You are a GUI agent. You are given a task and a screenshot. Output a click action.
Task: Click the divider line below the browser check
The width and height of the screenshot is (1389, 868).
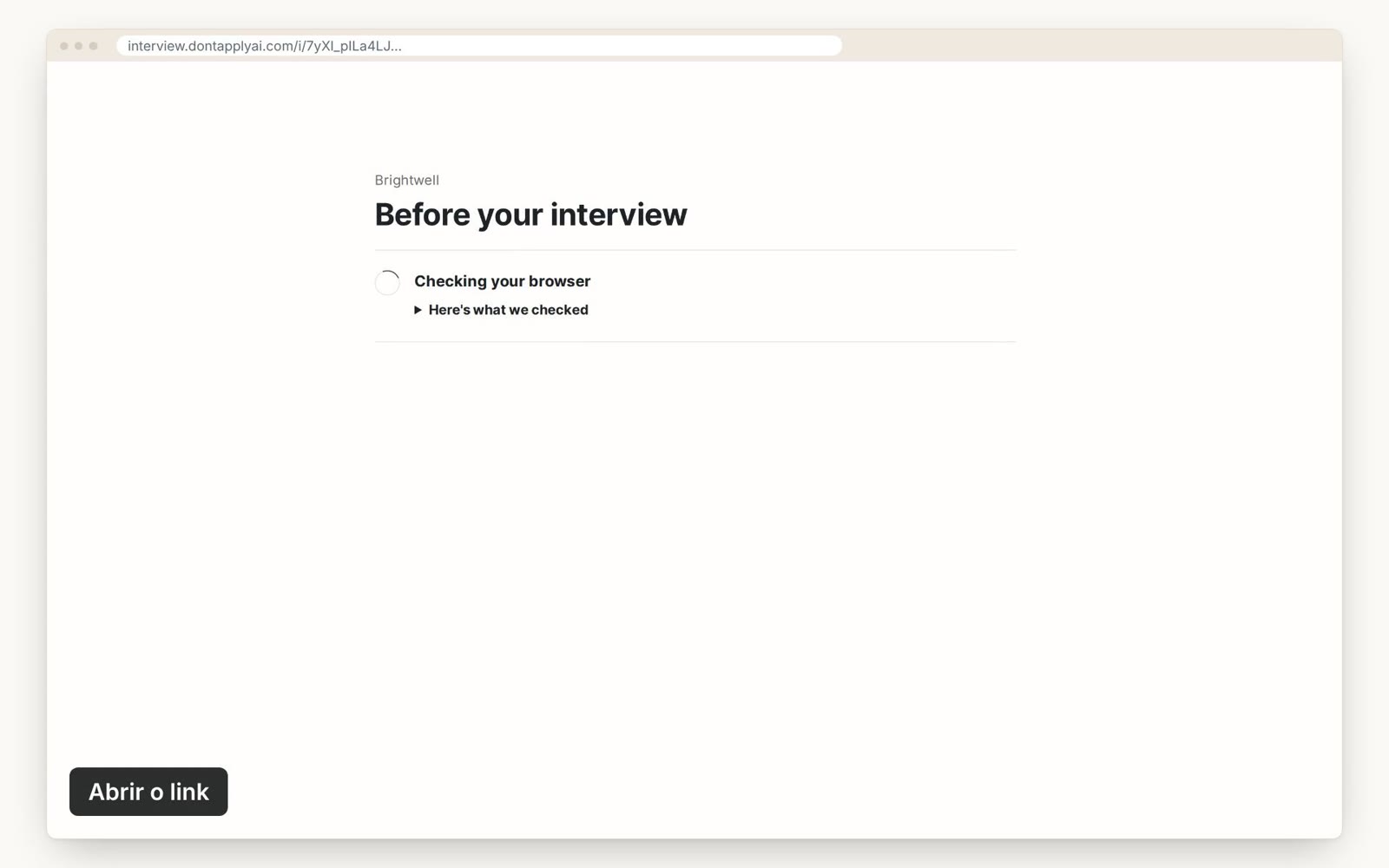coord(695,342)
